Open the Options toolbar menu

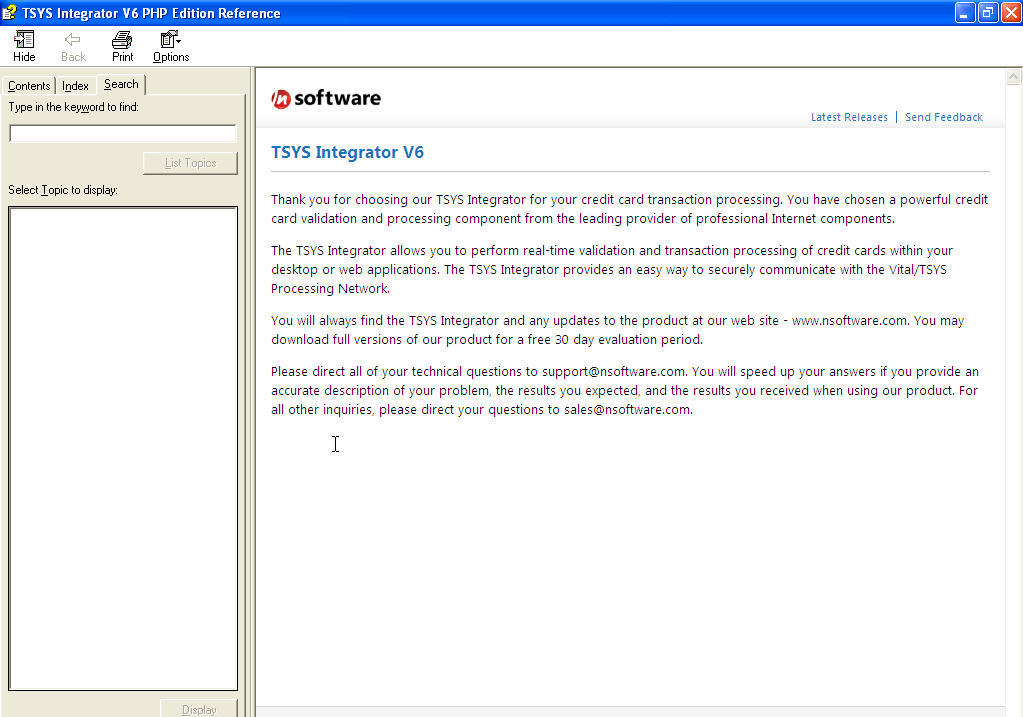tap(171, 46)
